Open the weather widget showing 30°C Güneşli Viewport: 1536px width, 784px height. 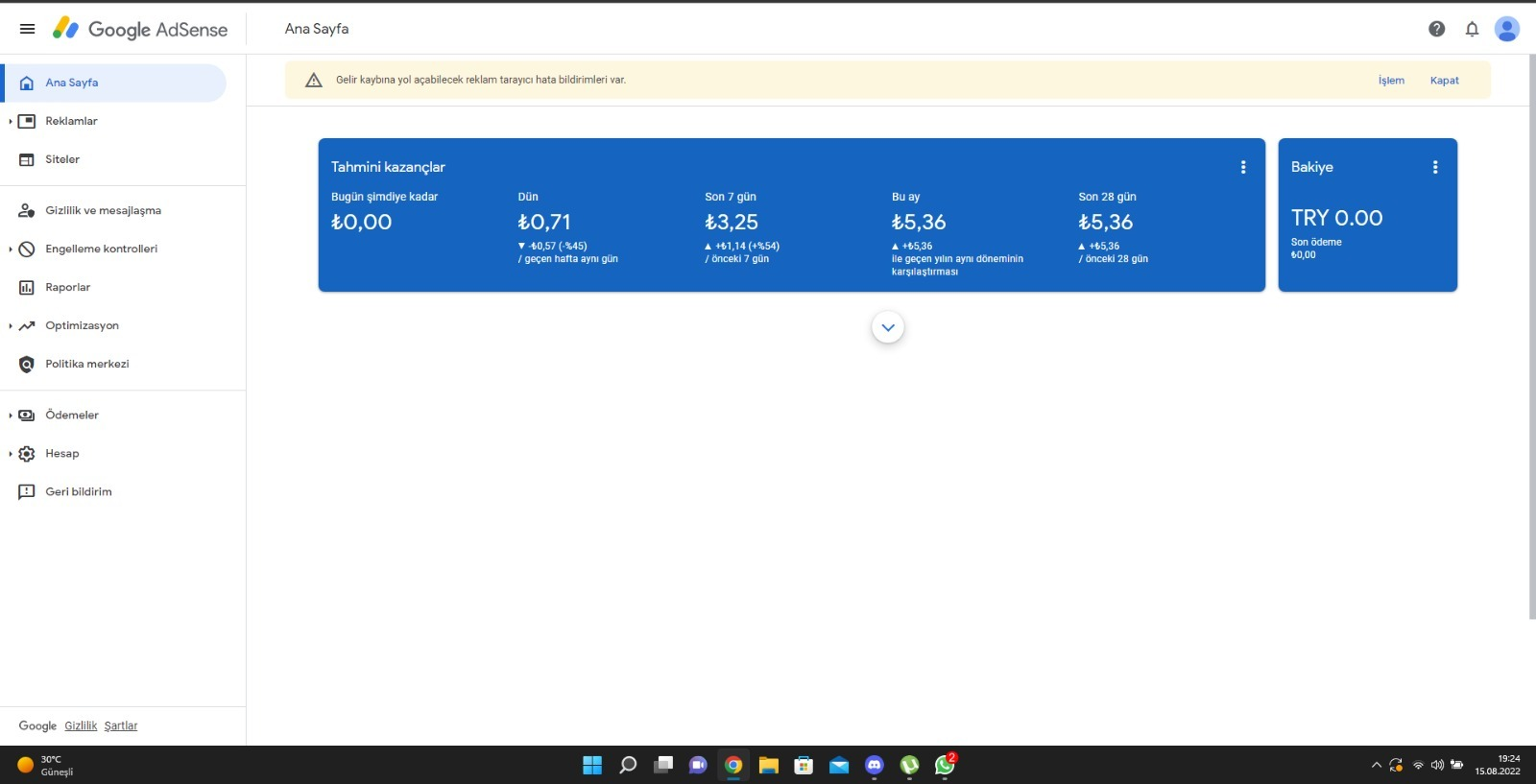(x=45, y=765)
